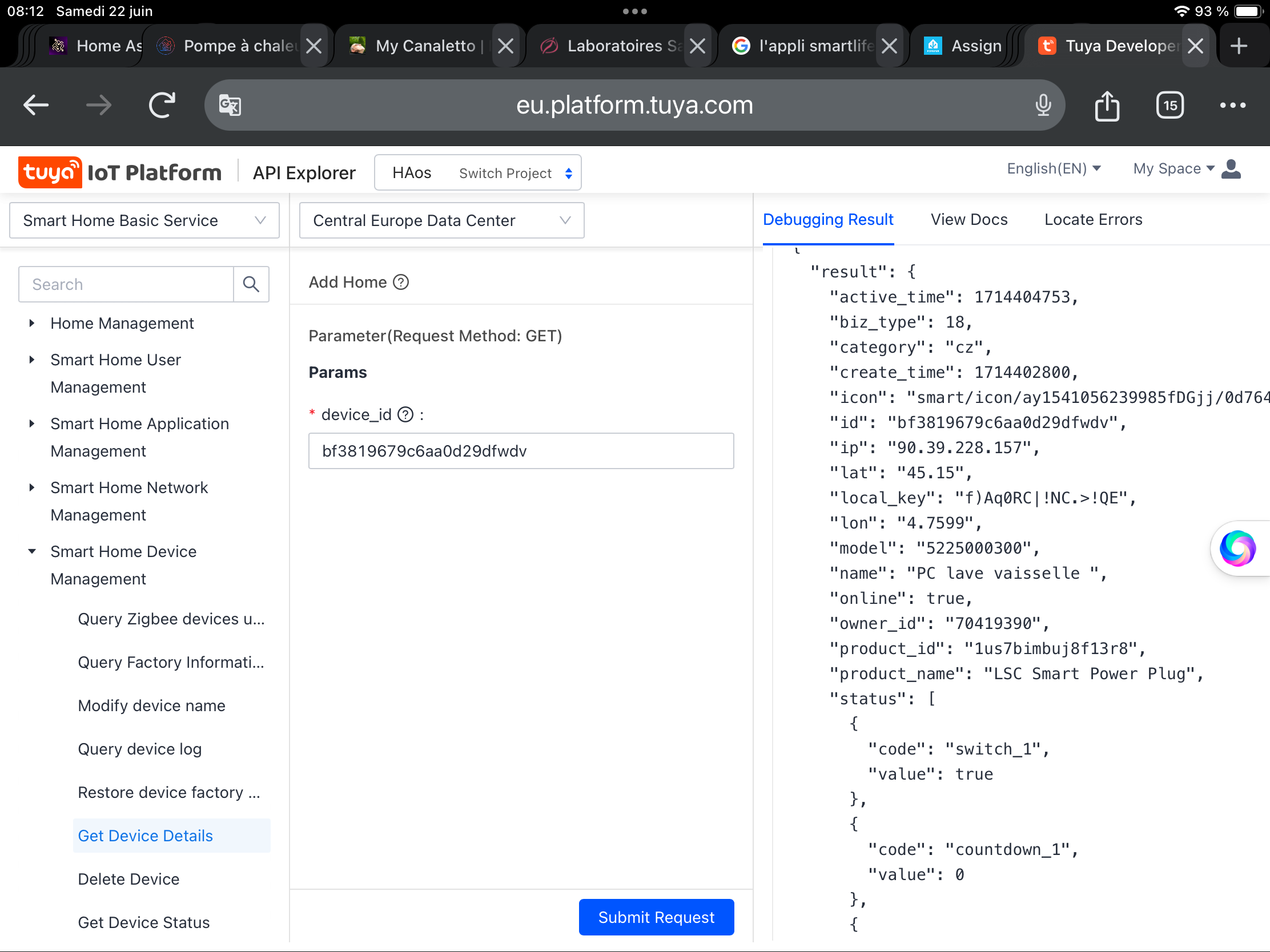Select Get Device Status in sidebar
Image resolution: width=1270 pixels, height=952 pixels.
click(143, 922)
